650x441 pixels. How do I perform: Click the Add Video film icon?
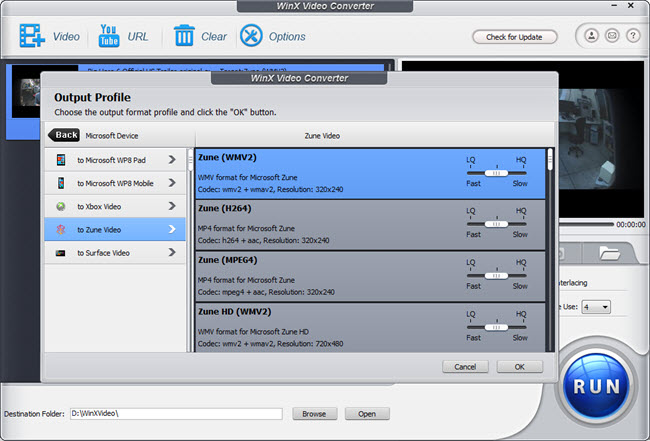tap(32, 36)
